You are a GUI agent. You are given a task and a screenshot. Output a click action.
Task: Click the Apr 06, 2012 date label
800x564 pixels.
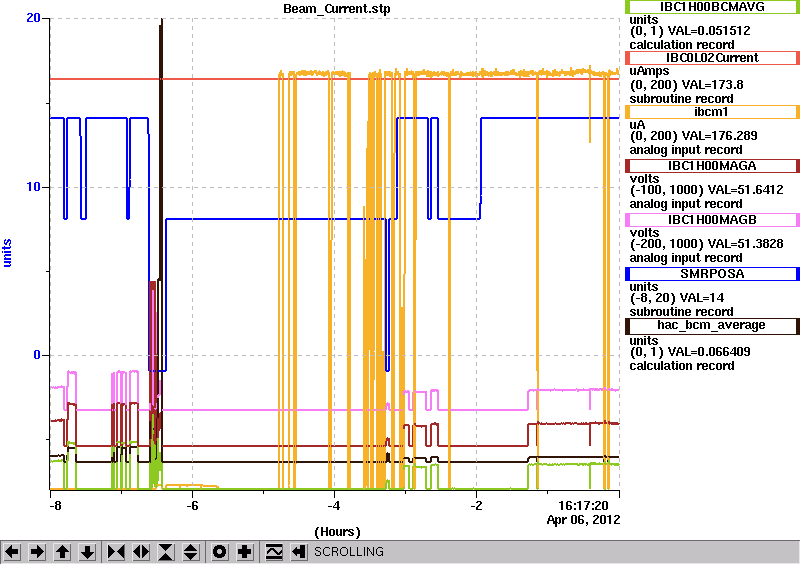tap(583, 520)
